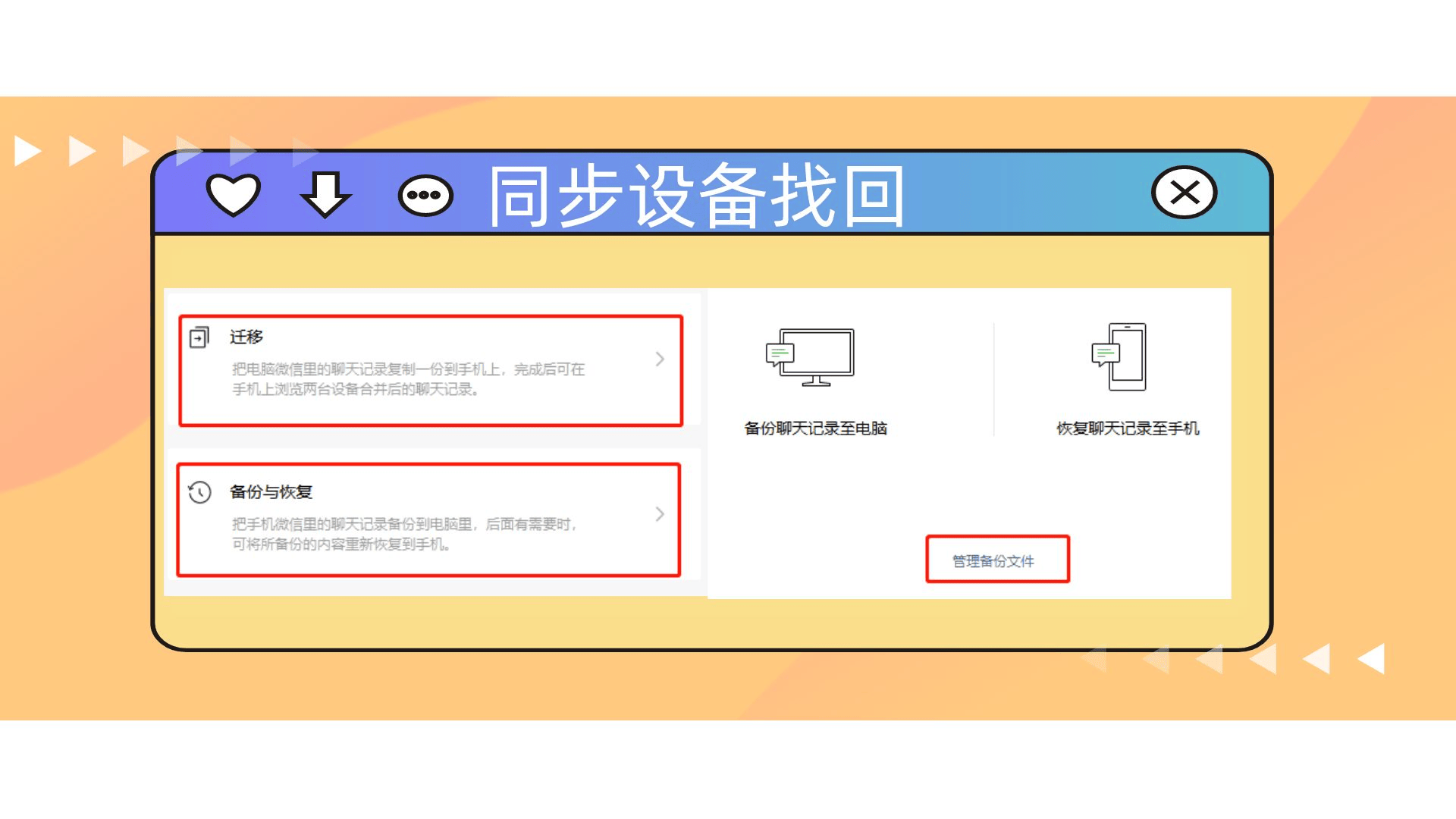
Task: Click the heart icon in the header
Action: click(234, 194)
